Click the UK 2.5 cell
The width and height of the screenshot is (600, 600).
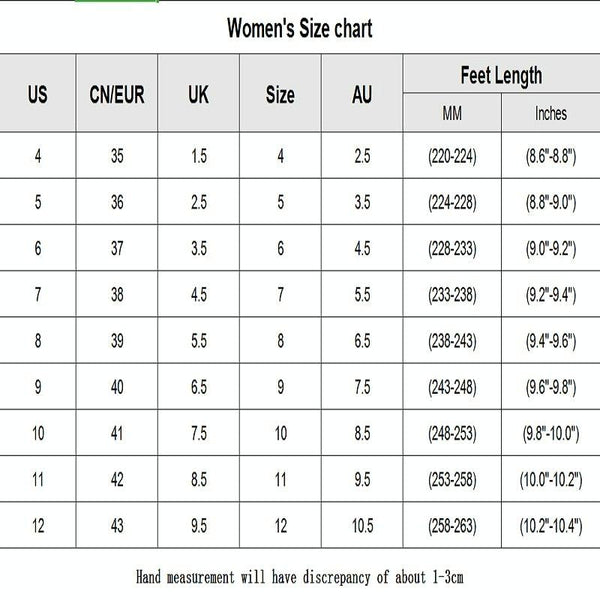[198, 203]
